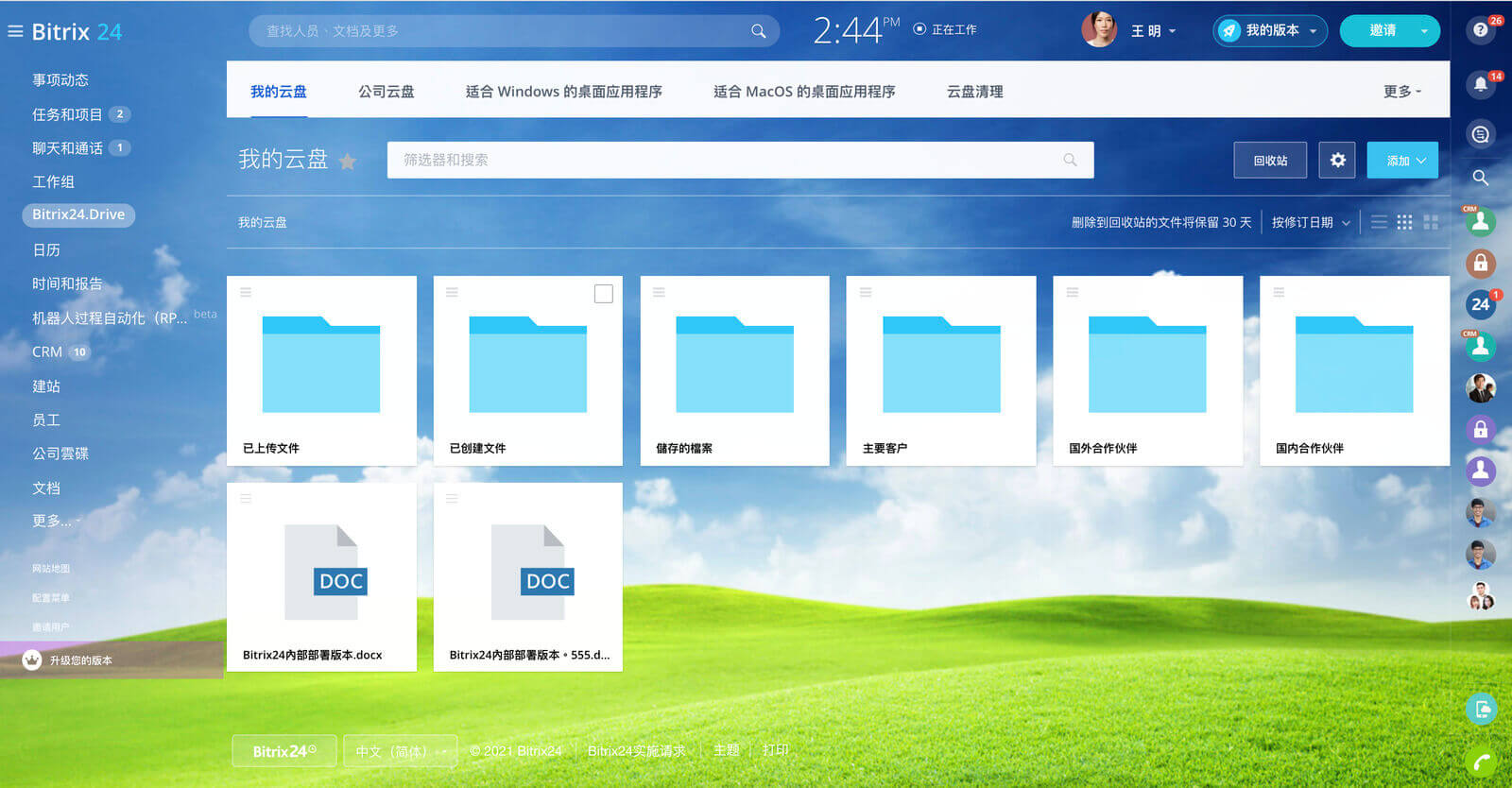Click the search magnifier in the top search bar
The width and height of the screenshot is (1512, 788).
pos(758,31)
